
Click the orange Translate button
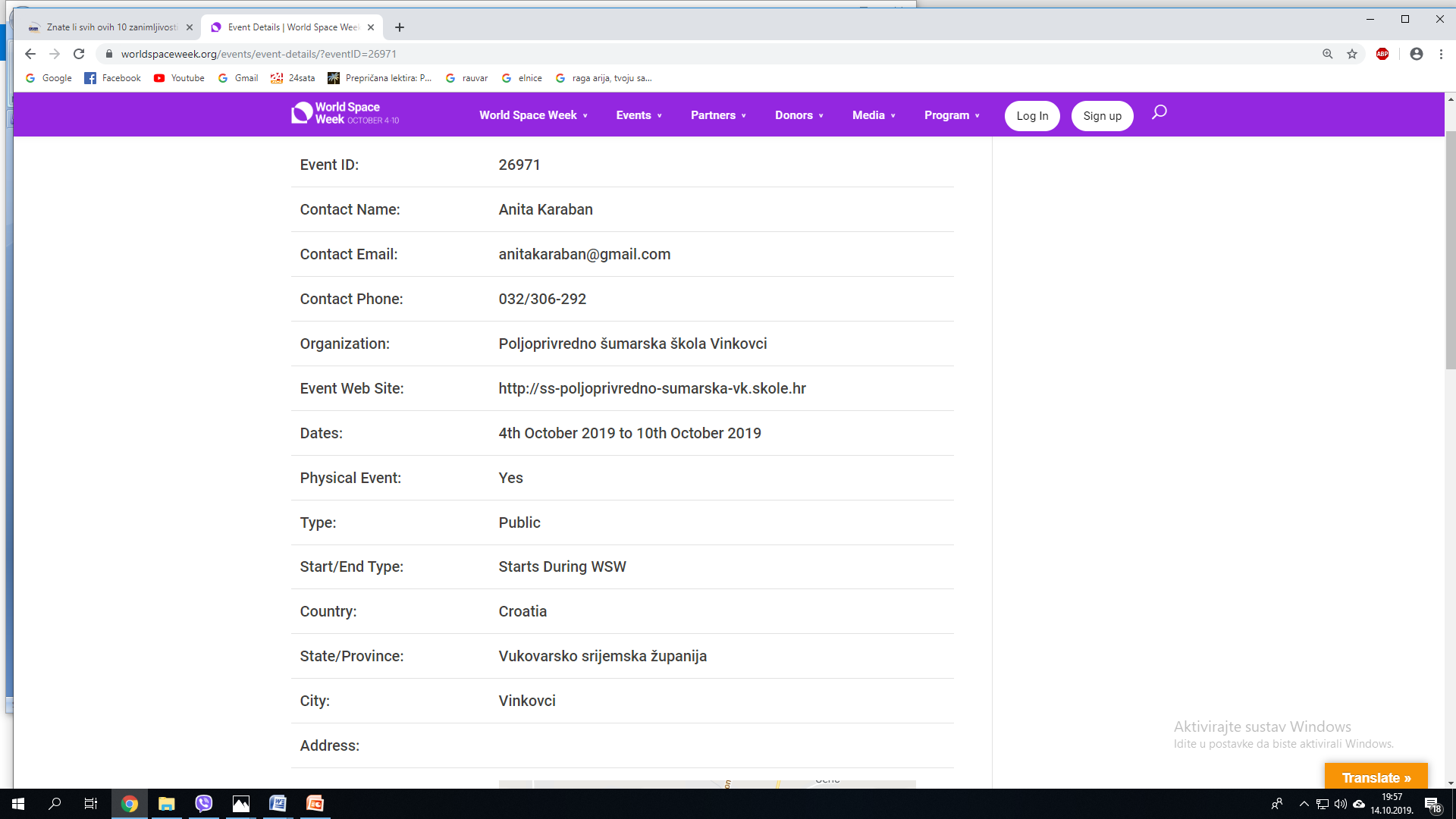(1376, 777)
